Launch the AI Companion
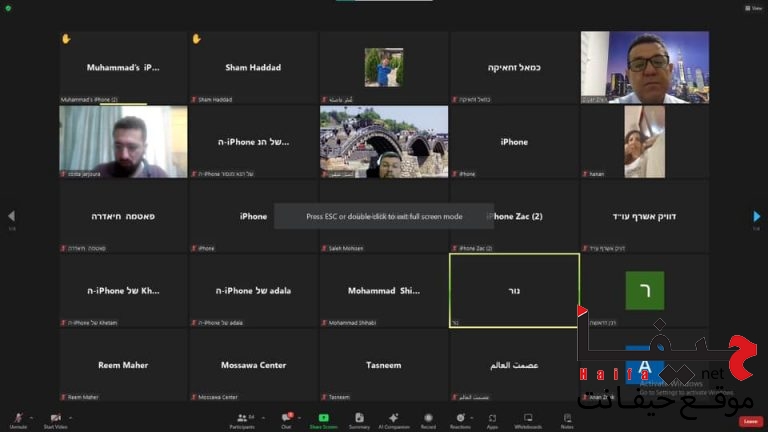This screenshot has width=768, height=432. click(393, 418)
